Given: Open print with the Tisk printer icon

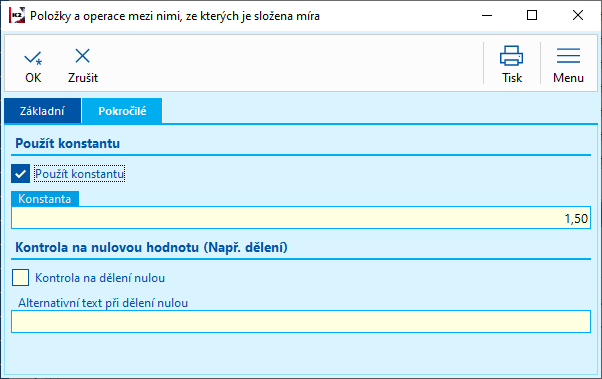Looking at the screenshot, I should [x=511, y=56].
